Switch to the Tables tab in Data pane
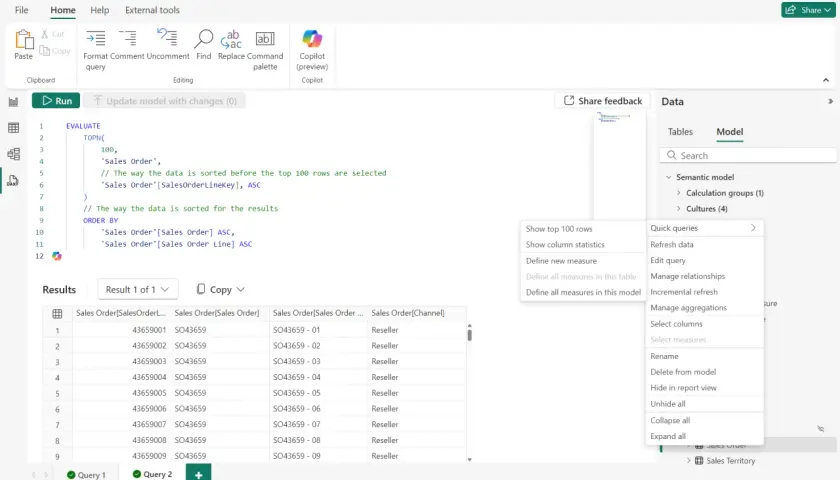This screenshot has height=480, width=840. point(680,132)
